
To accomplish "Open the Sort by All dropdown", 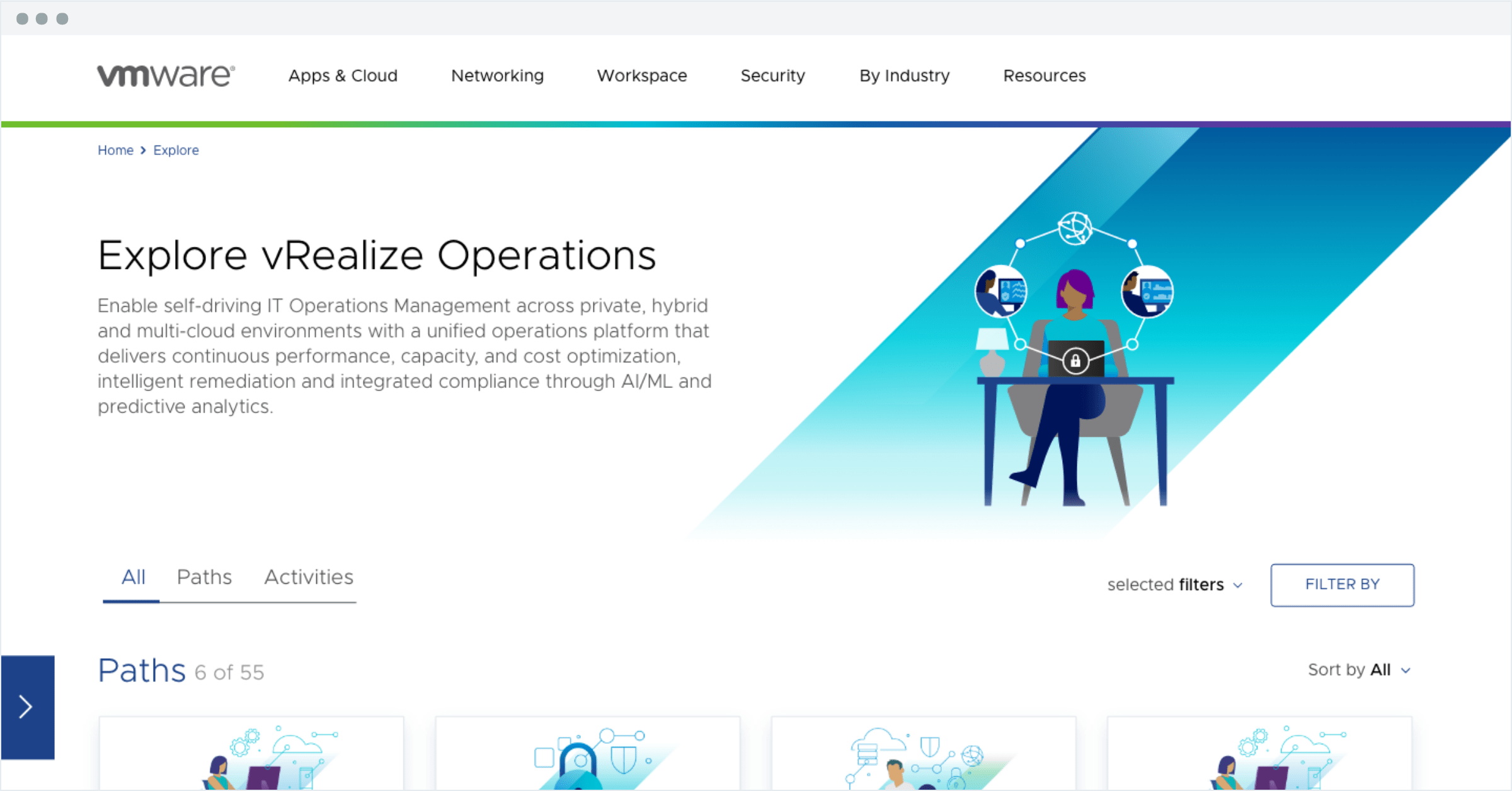I will [x=1359, y=670].
